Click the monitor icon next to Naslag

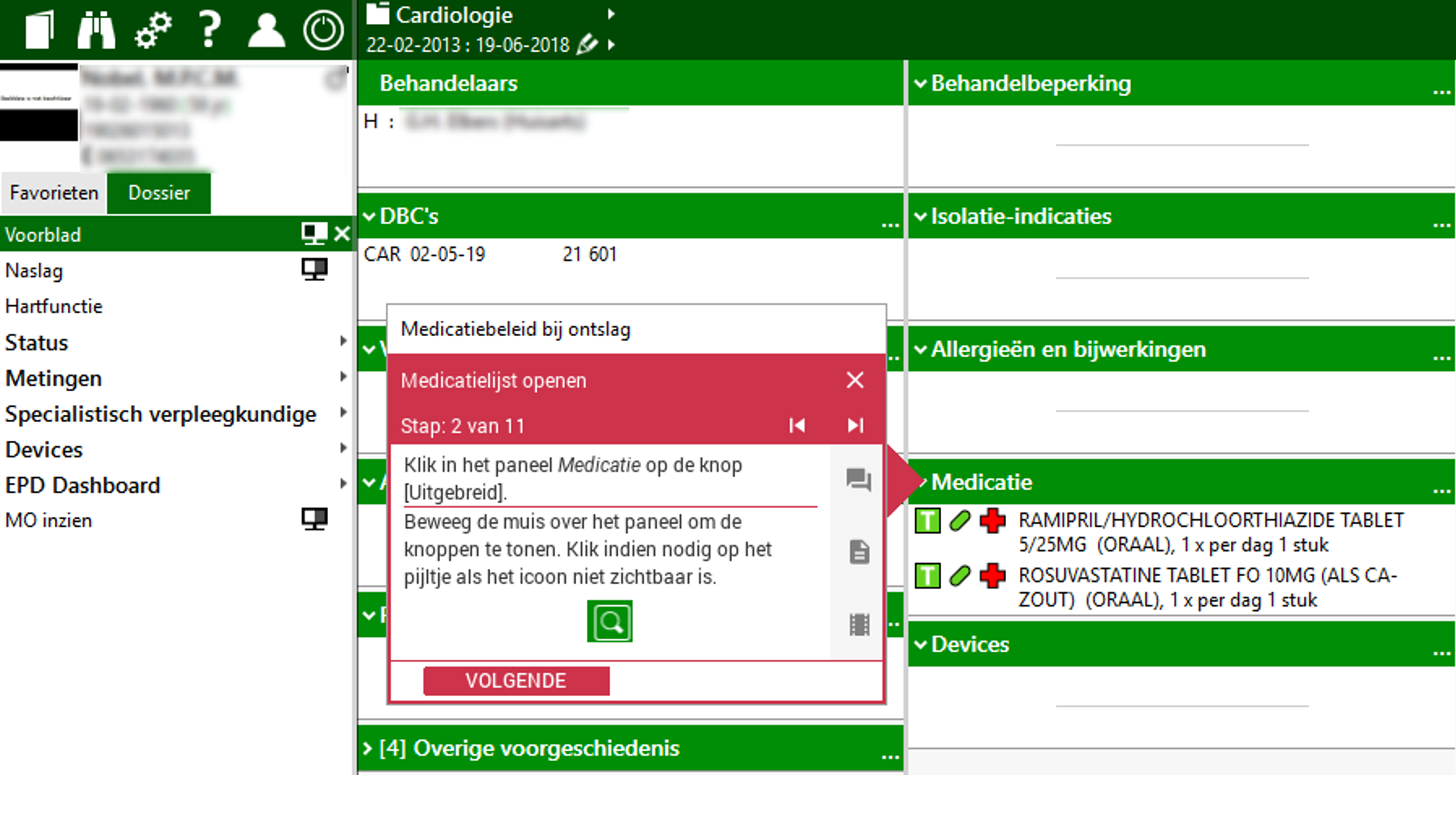314,270
